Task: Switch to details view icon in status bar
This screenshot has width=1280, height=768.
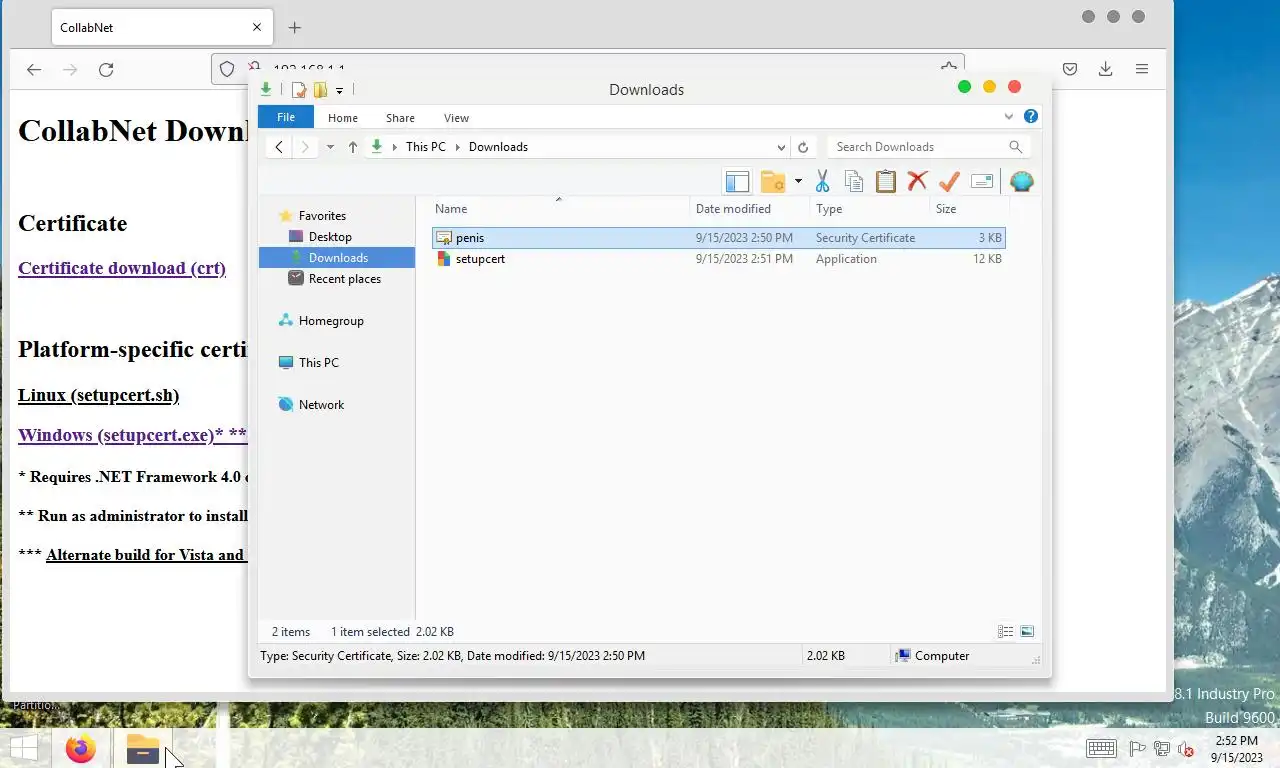Action: (1005, 632)
